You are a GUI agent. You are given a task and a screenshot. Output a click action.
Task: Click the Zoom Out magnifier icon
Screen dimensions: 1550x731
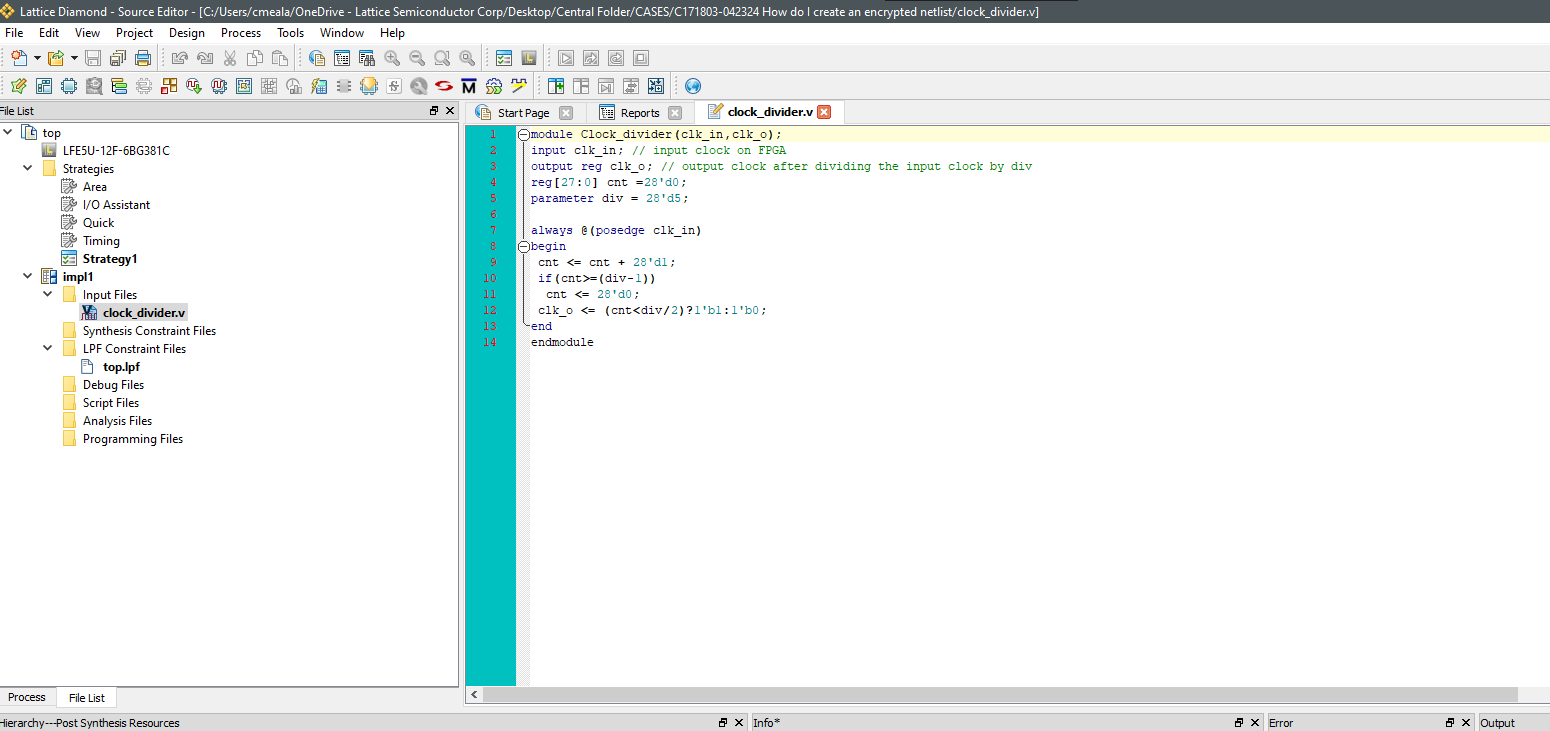[x=417, y=58]
